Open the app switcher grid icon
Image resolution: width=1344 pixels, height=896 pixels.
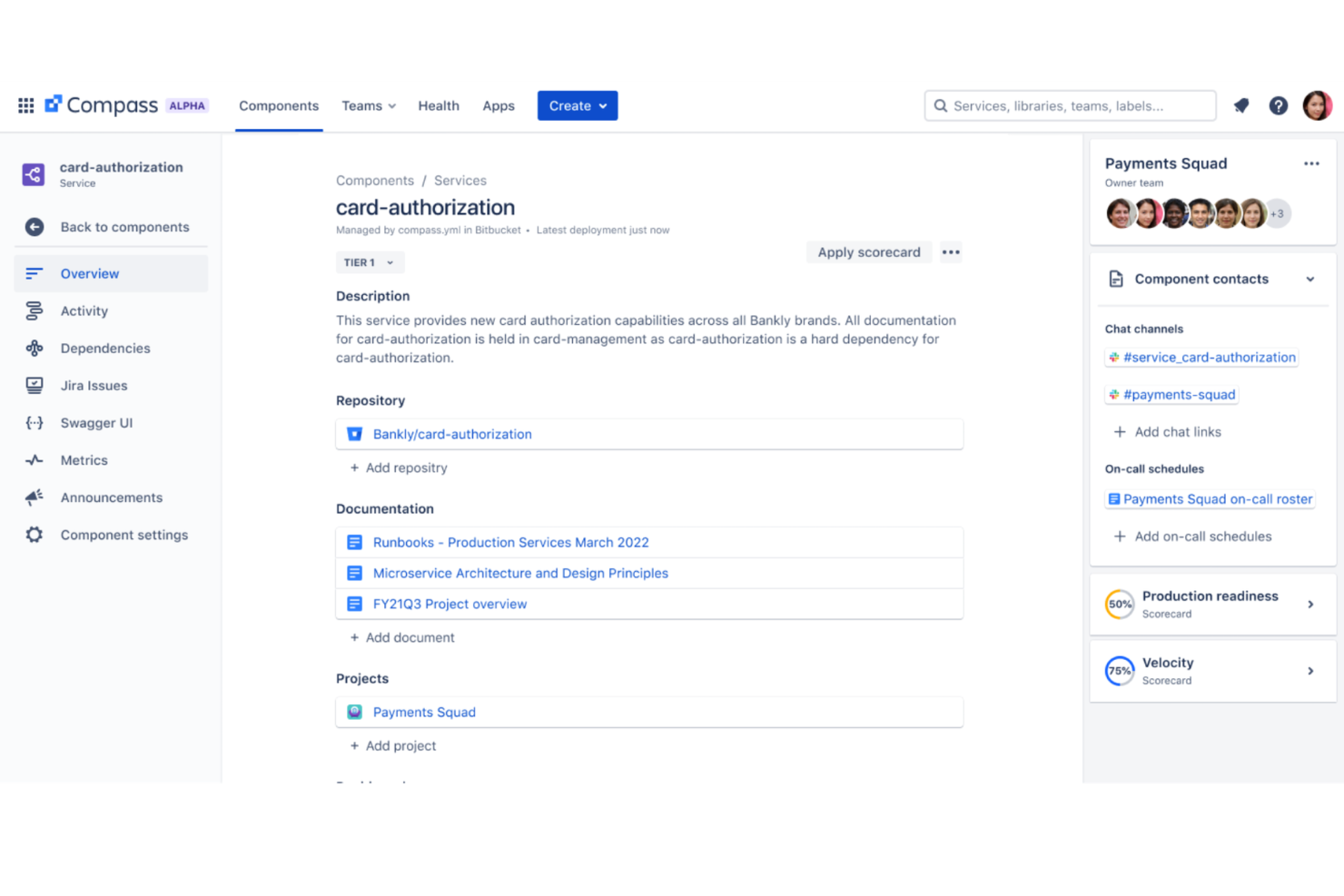(x=26, y=105)
